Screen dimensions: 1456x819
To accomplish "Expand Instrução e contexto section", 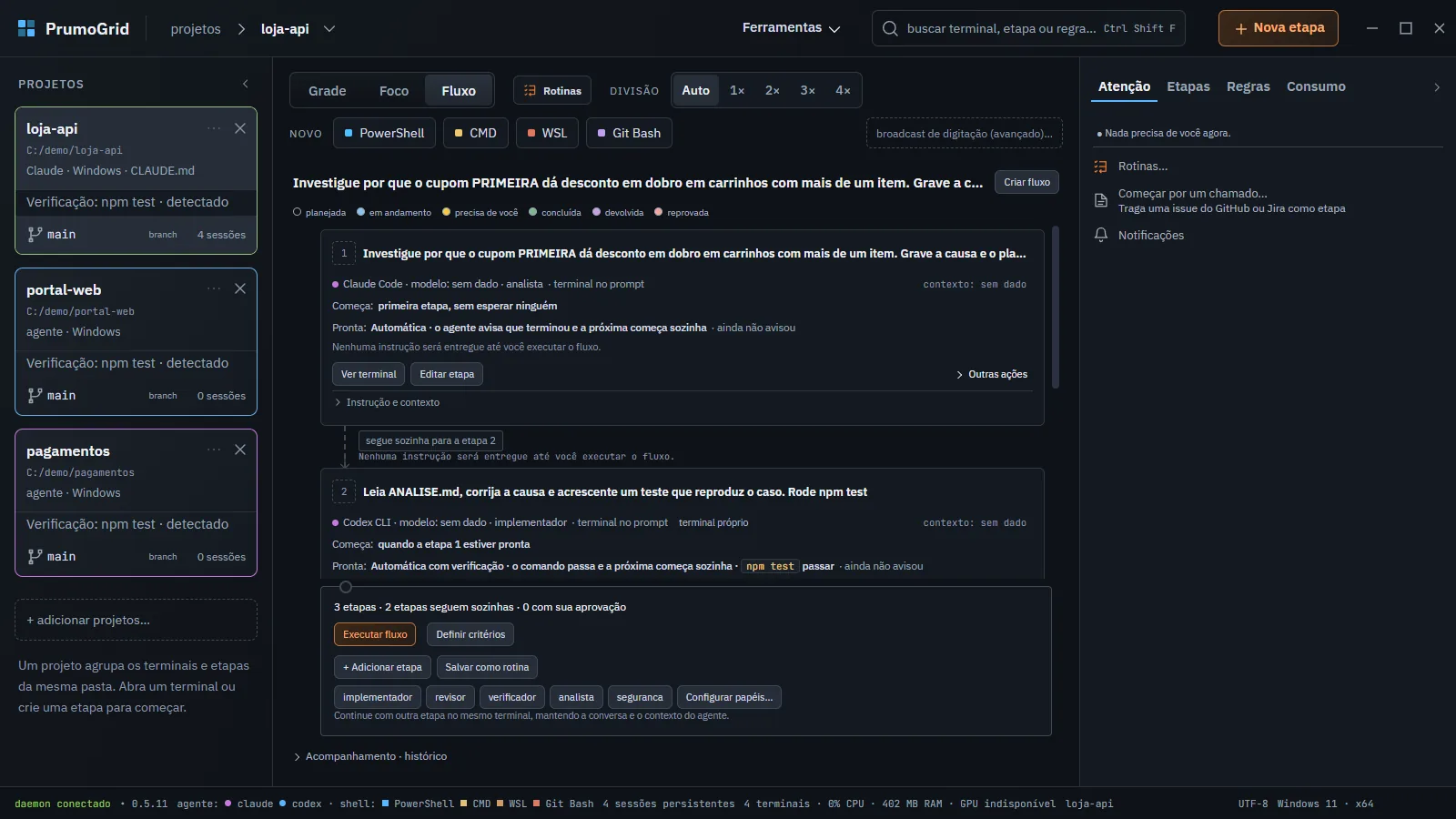I will (387, 402).
